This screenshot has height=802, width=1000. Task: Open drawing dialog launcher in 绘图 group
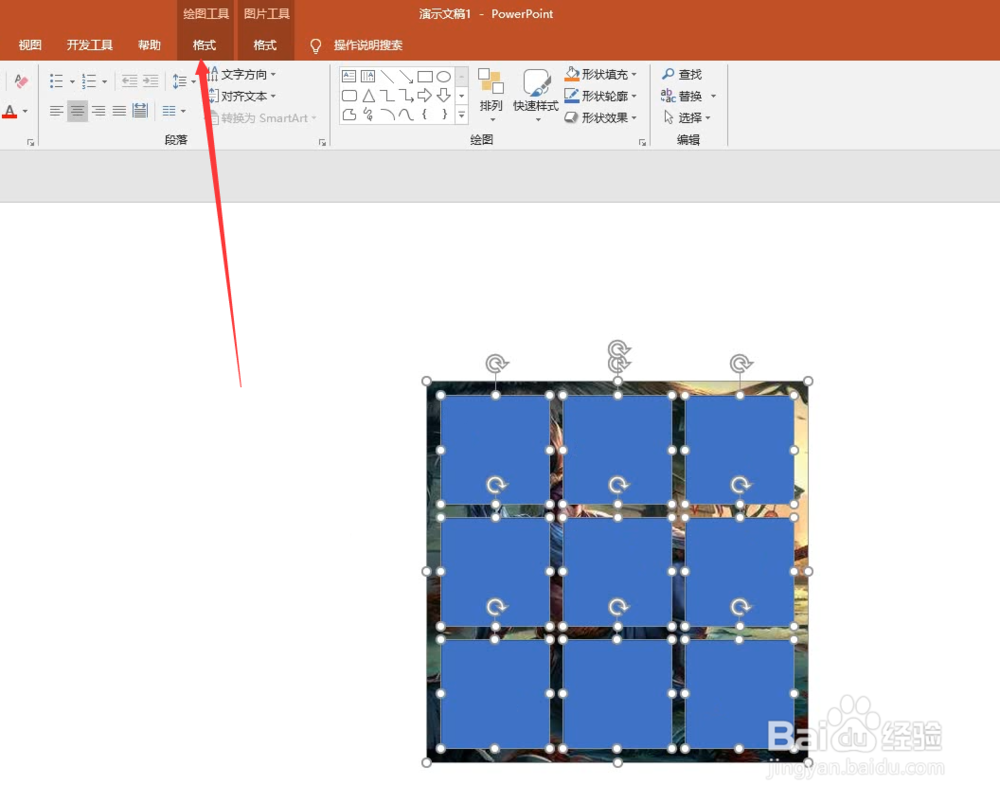click(642, 142)
